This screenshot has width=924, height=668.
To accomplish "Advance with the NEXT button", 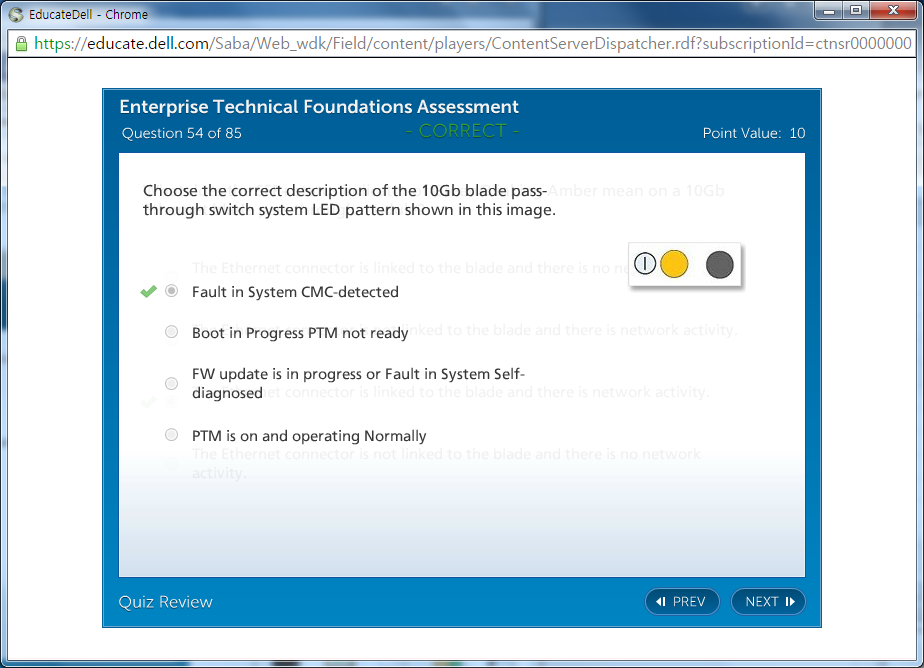I will [768, 601].
